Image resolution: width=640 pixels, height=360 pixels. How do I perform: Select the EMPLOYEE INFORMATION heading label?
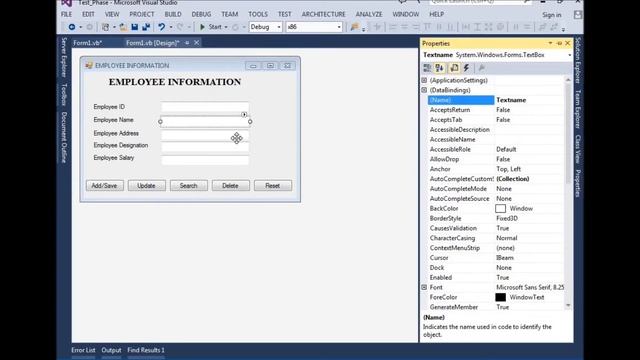[x=175, y=82]
